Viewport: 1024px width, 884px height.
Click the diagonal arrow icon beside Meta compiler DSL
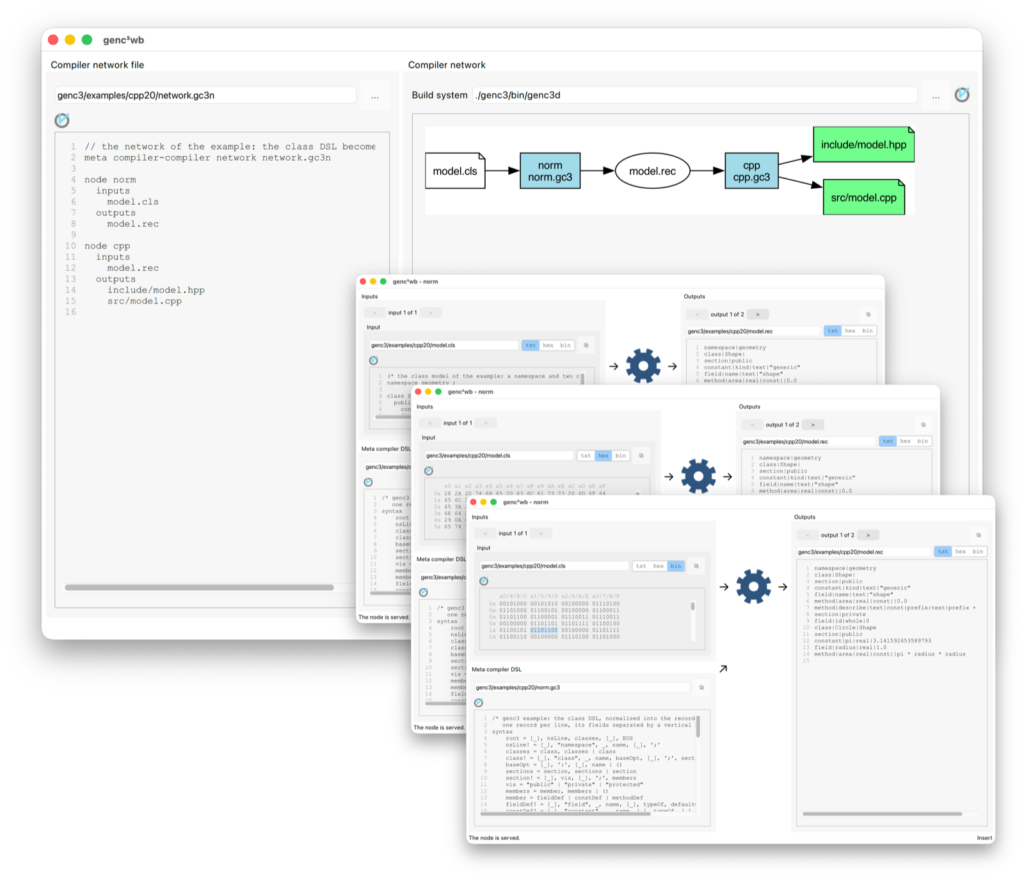click(723, 669)
